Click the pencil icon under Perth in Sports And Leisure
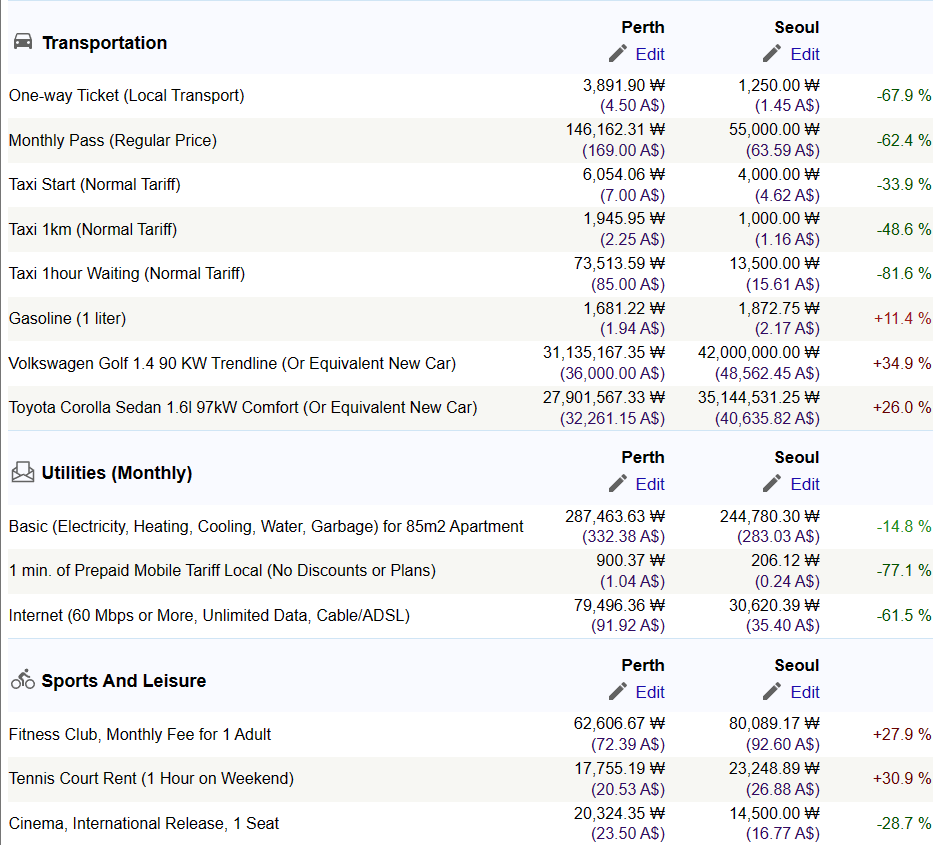The image size is (939, 845). tap(618, 691)
